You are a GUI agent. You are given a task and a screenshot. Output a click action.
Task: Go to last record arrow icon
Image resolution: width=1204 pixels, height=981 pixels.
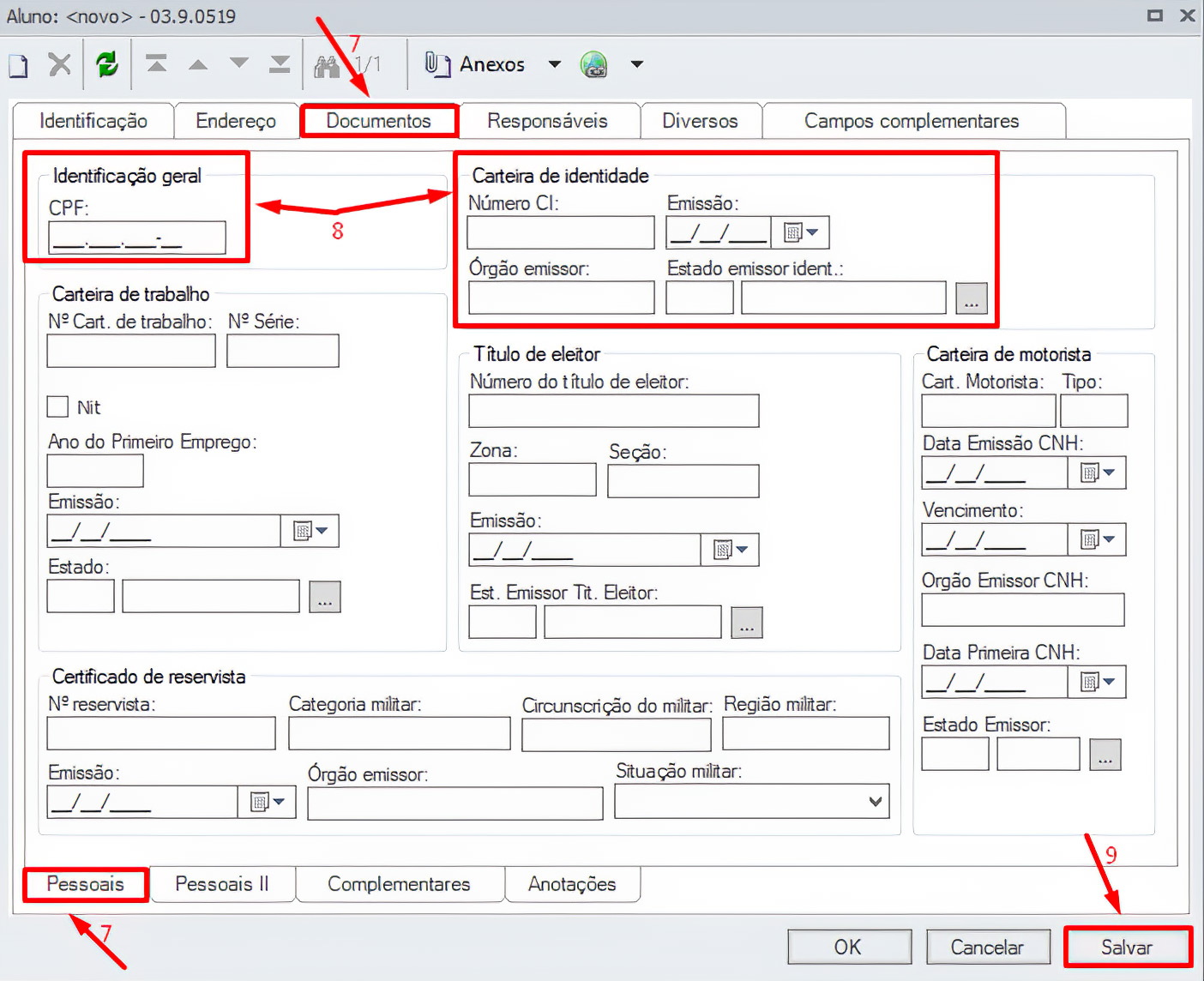pos(280,64)
